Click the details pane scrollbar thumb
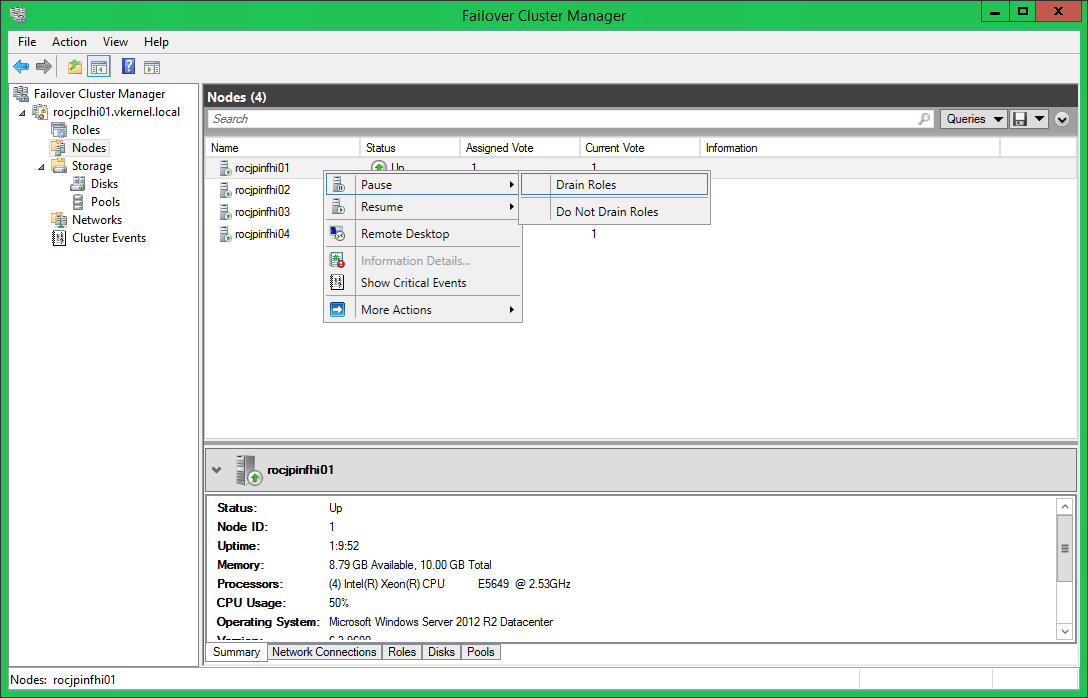Viewport: 1088px width, 698px height. (1064, 549)
